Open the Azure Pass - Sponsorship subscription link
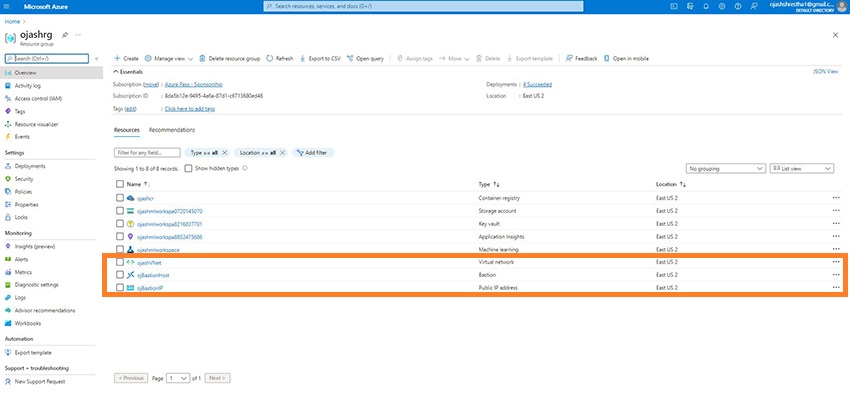Image resolution: width=850 pixels, height=402 pixels. coord(194,85)
